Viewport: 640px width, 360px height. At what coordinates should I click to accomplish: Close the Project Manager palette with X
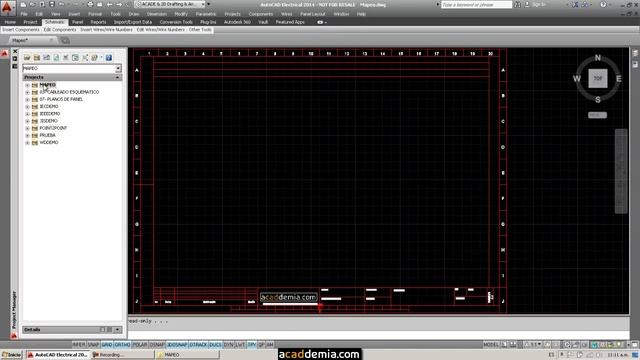pos(15,51)
